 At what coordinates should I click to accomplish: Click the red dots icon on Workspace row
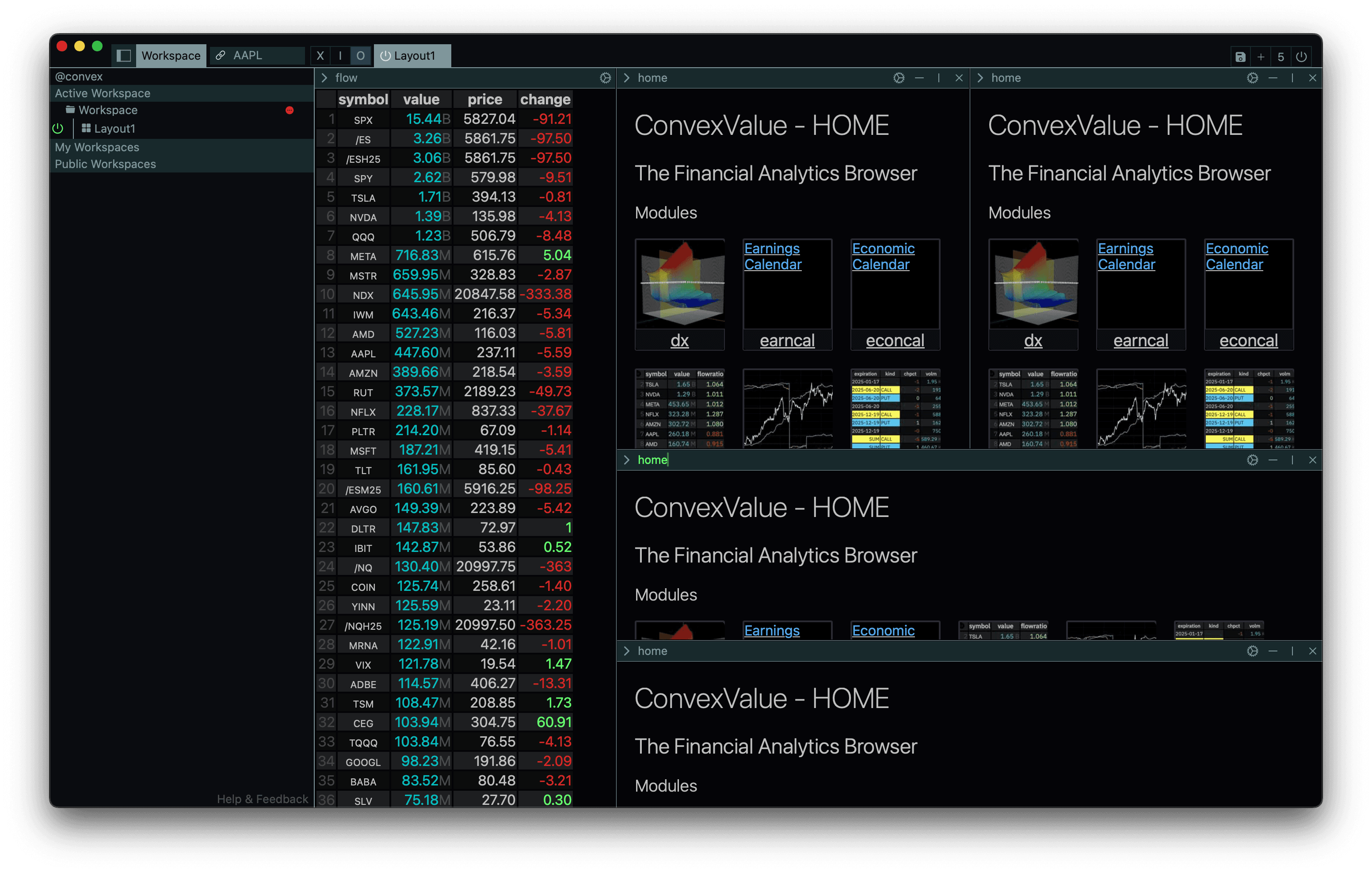[x=290, y=110]
